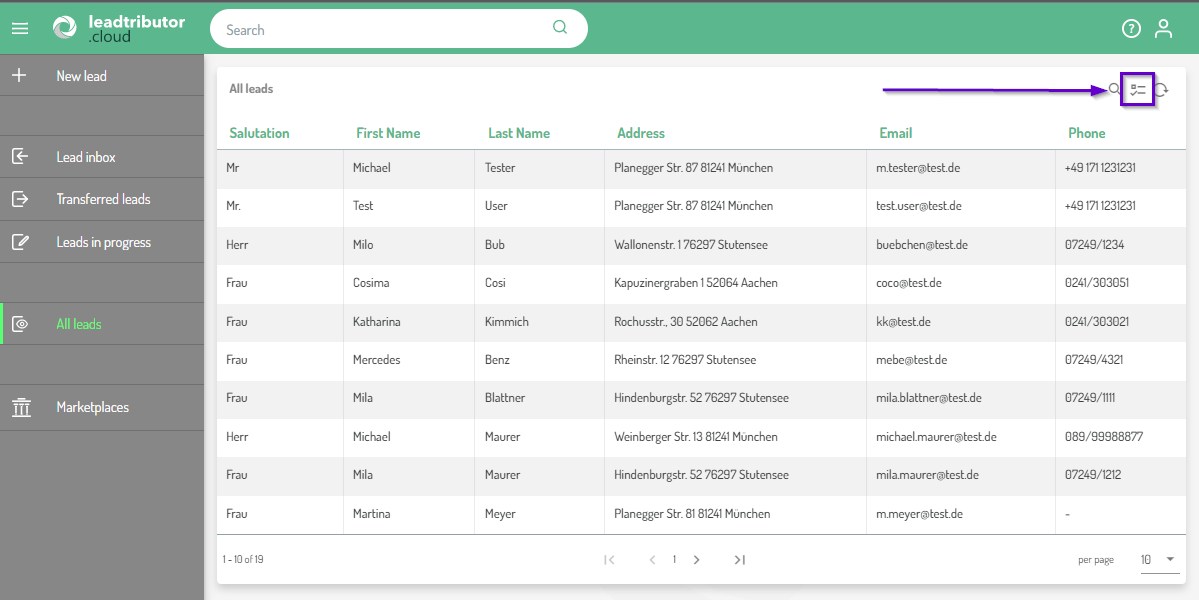Image resolution: width=1199 pixels, height=600 pixels.
Task: Expand the per page dropdown
Action: pyautogui.click(x=1159, y=560)
